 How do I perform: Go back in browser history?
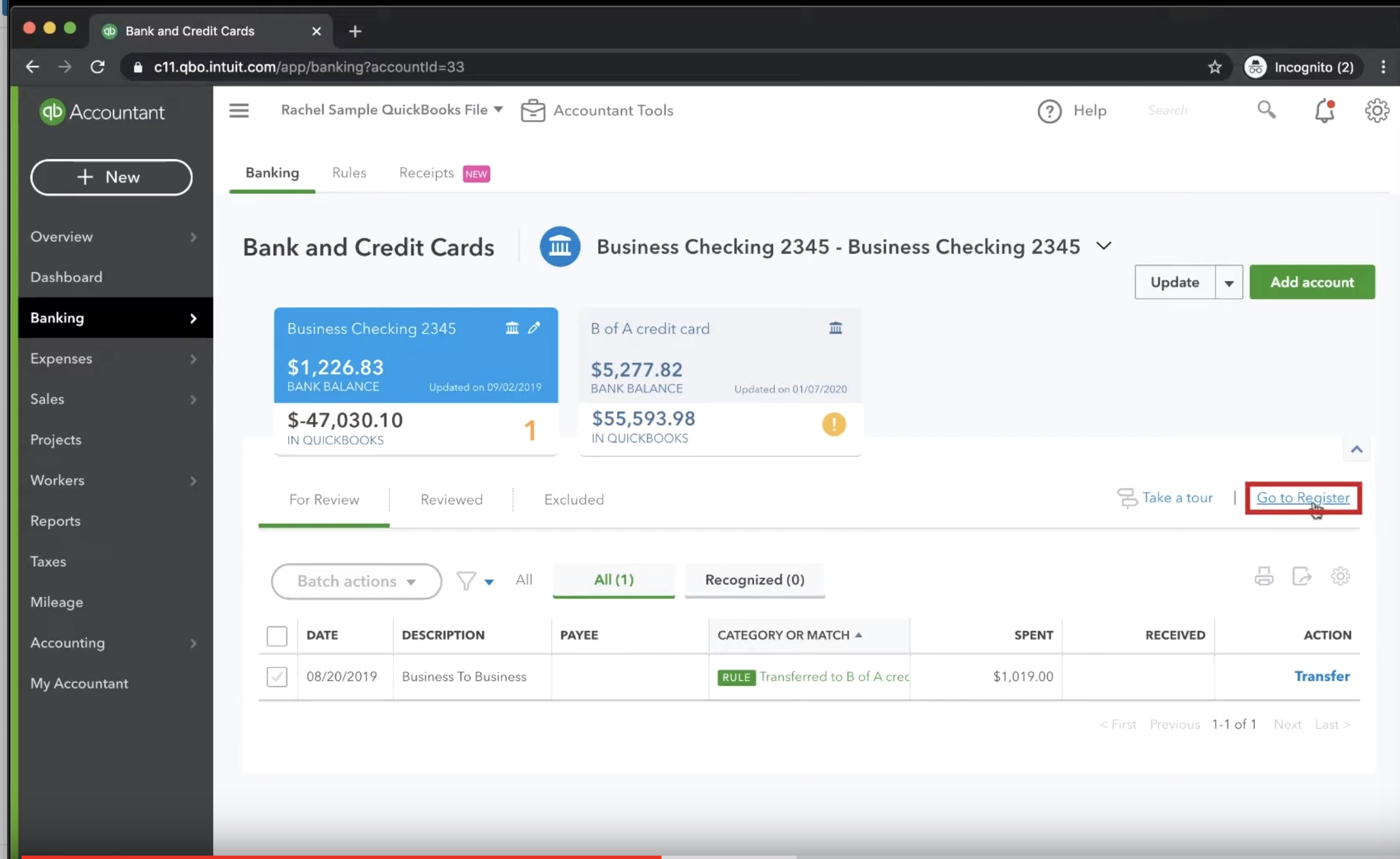pyautogui.click(x=32, y=67)
